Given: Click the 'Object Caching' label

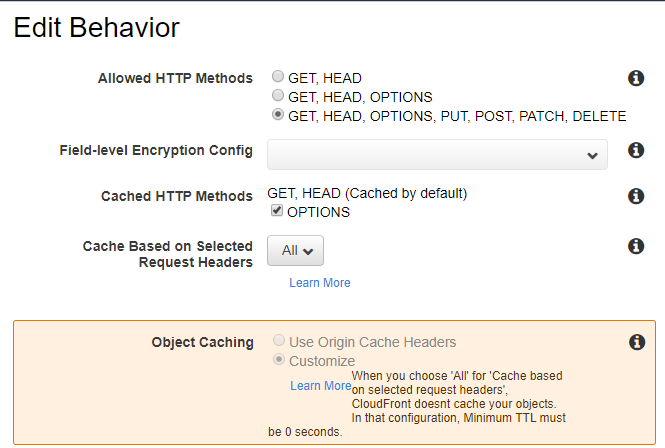Looking at the screenshot, I should coord(202,342).
